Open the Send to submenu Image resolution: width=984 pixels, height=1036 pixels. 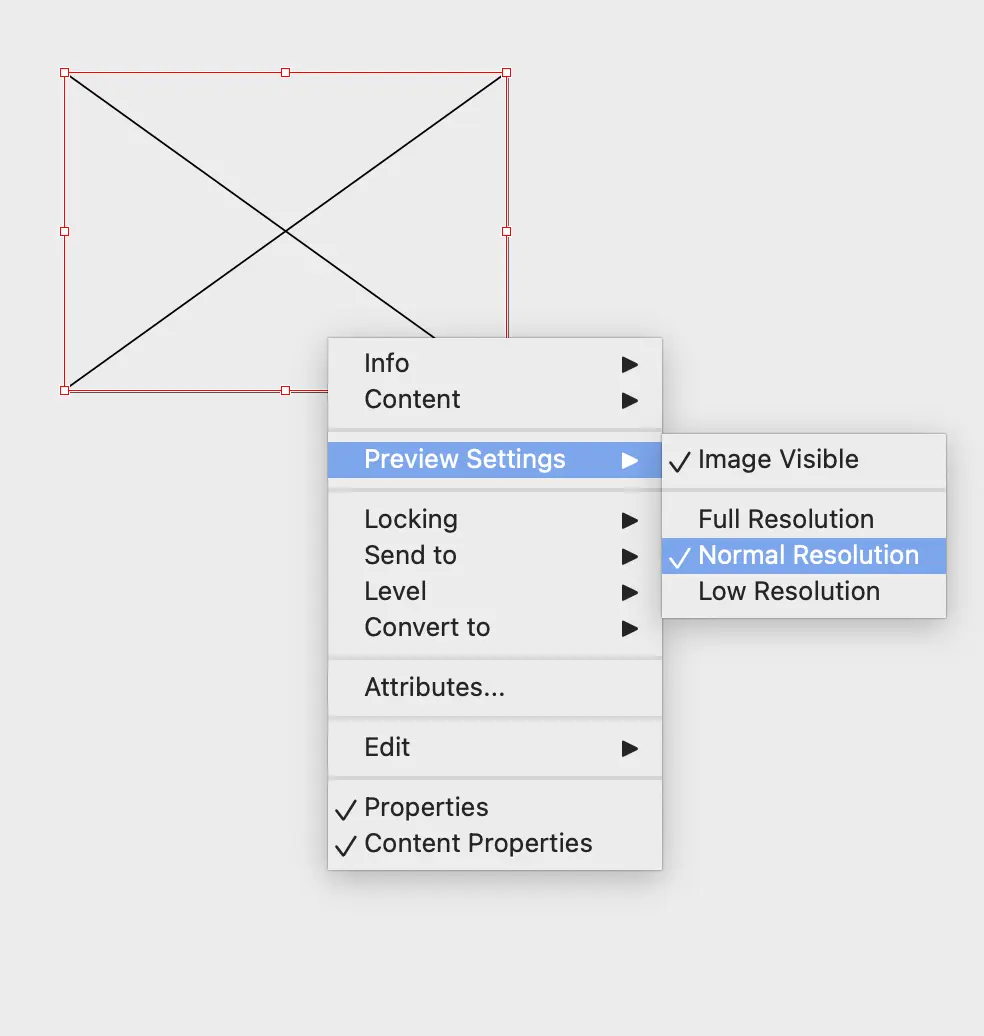point(495,556)
